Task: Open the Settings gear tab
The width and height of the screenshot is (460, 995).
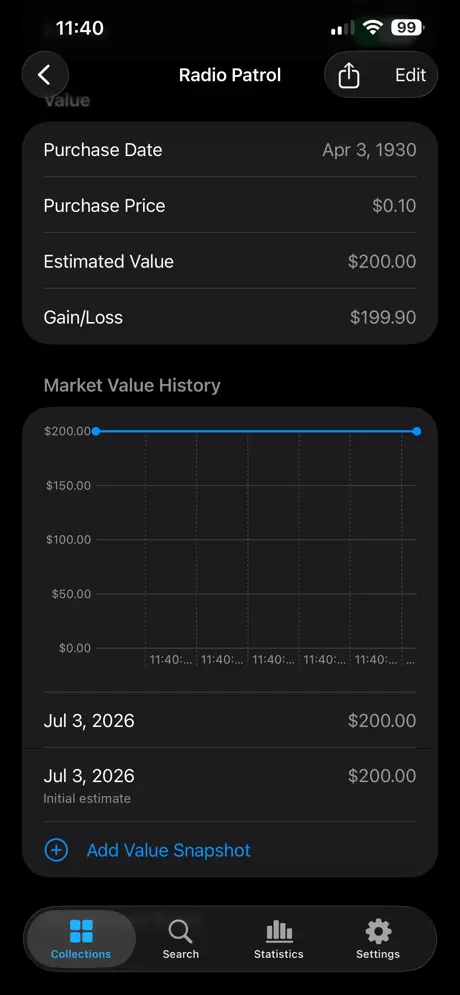Action: pyautogui.click(x=378, y=939)
